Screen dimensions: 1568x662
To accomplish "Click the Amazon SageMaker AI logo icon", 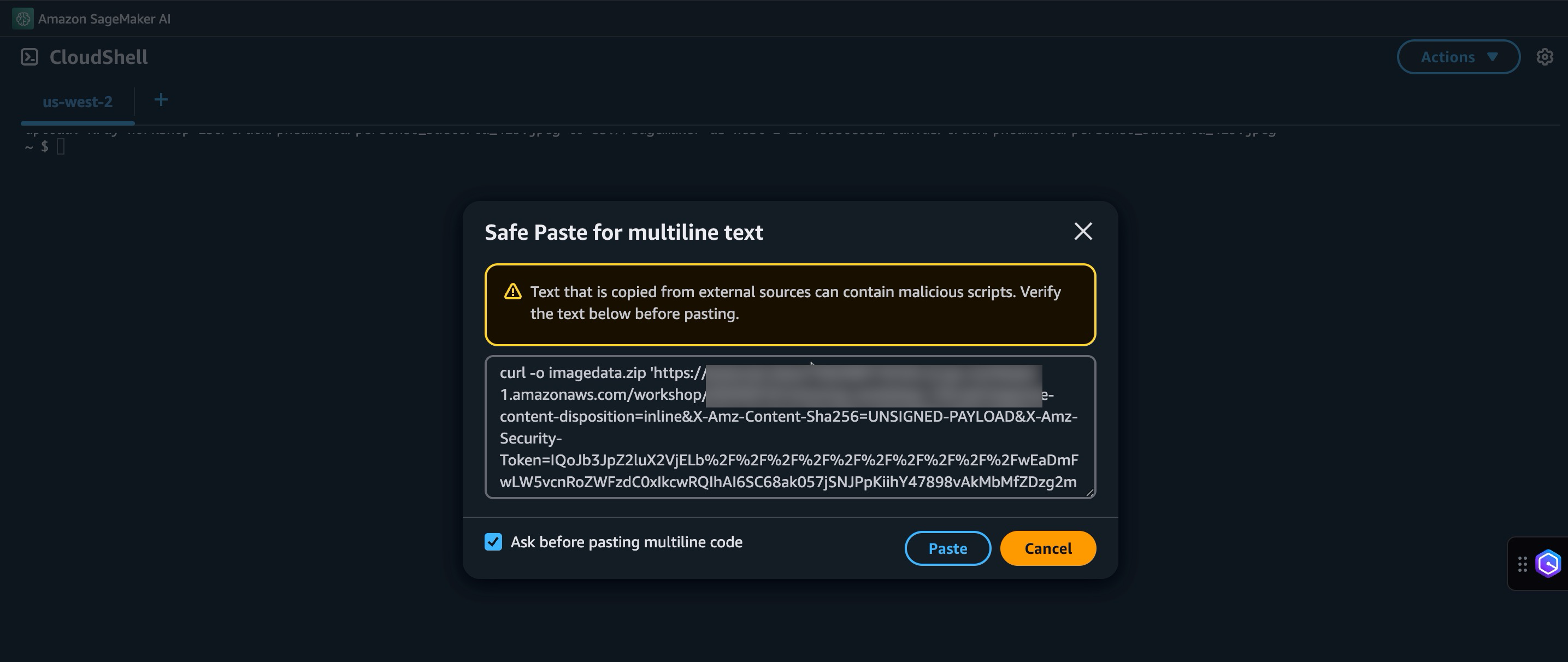I will [22, 19].
